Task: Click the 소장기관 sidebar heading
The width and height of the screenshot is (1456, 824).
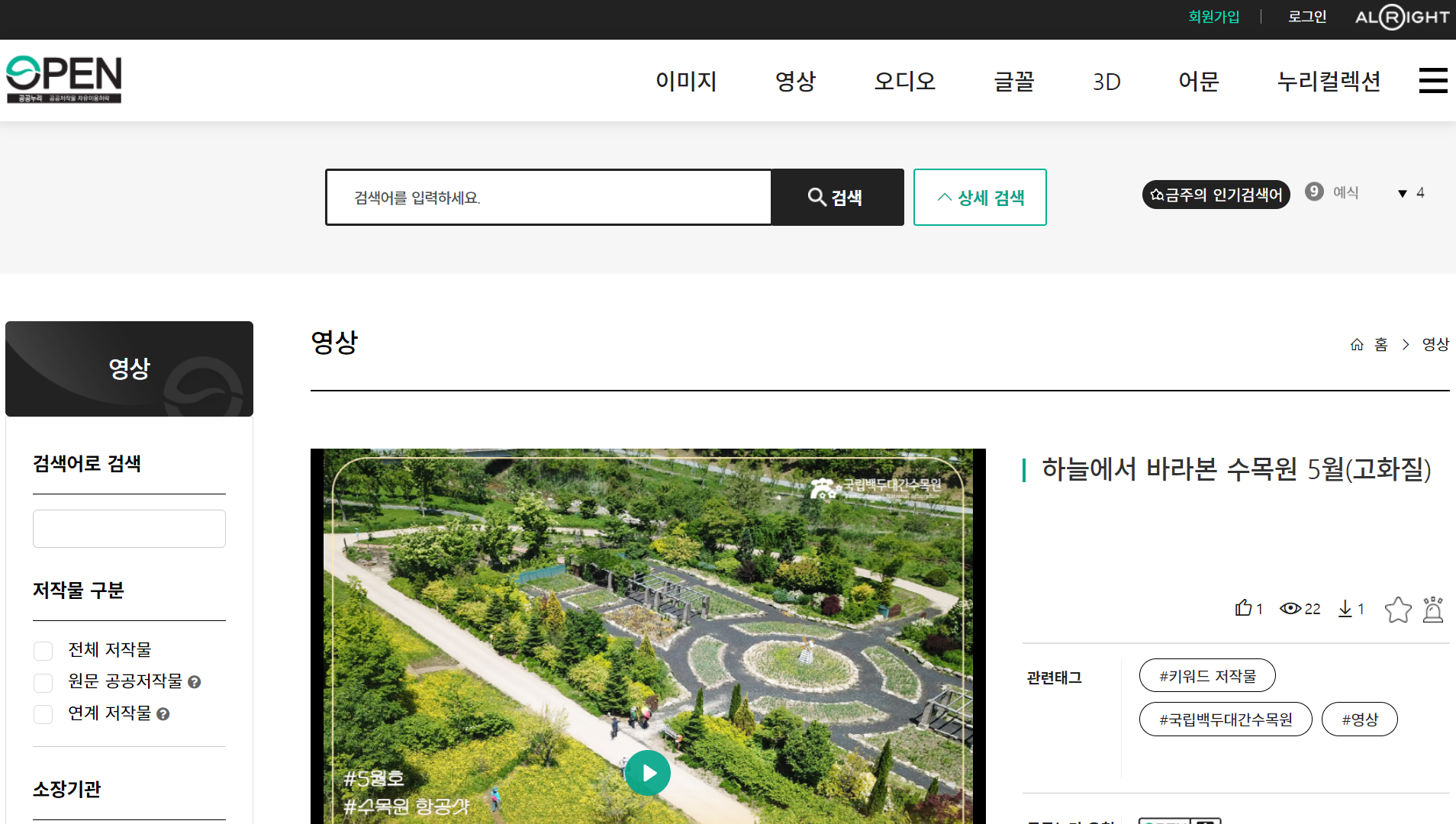Action: click(66, 790)
